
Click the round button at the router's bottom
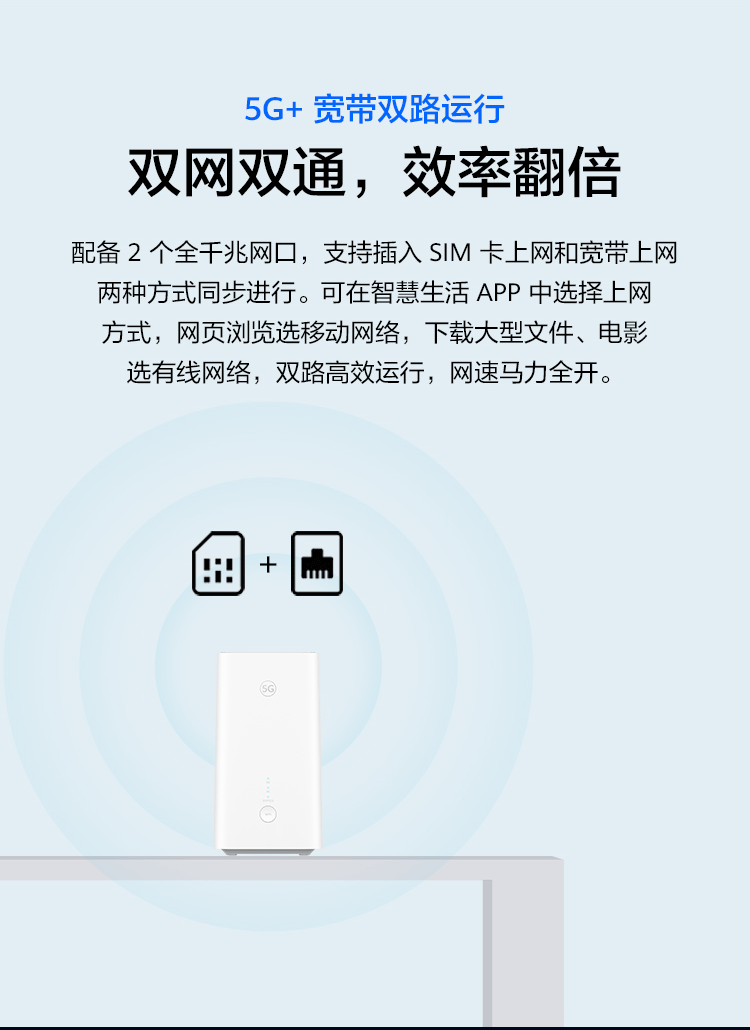click(x=267, y=815)
